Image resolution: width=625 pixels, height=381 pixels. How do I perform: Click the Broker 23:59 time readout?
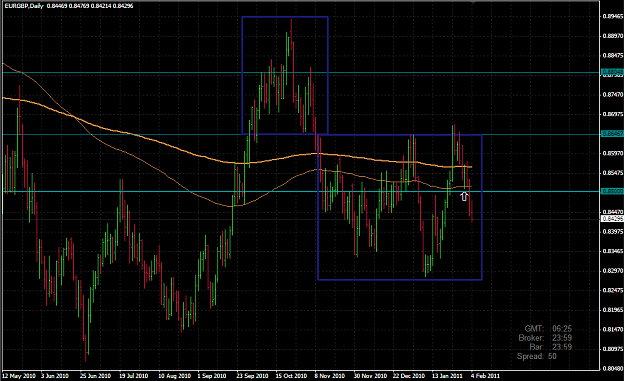click(x=545, y=338)
